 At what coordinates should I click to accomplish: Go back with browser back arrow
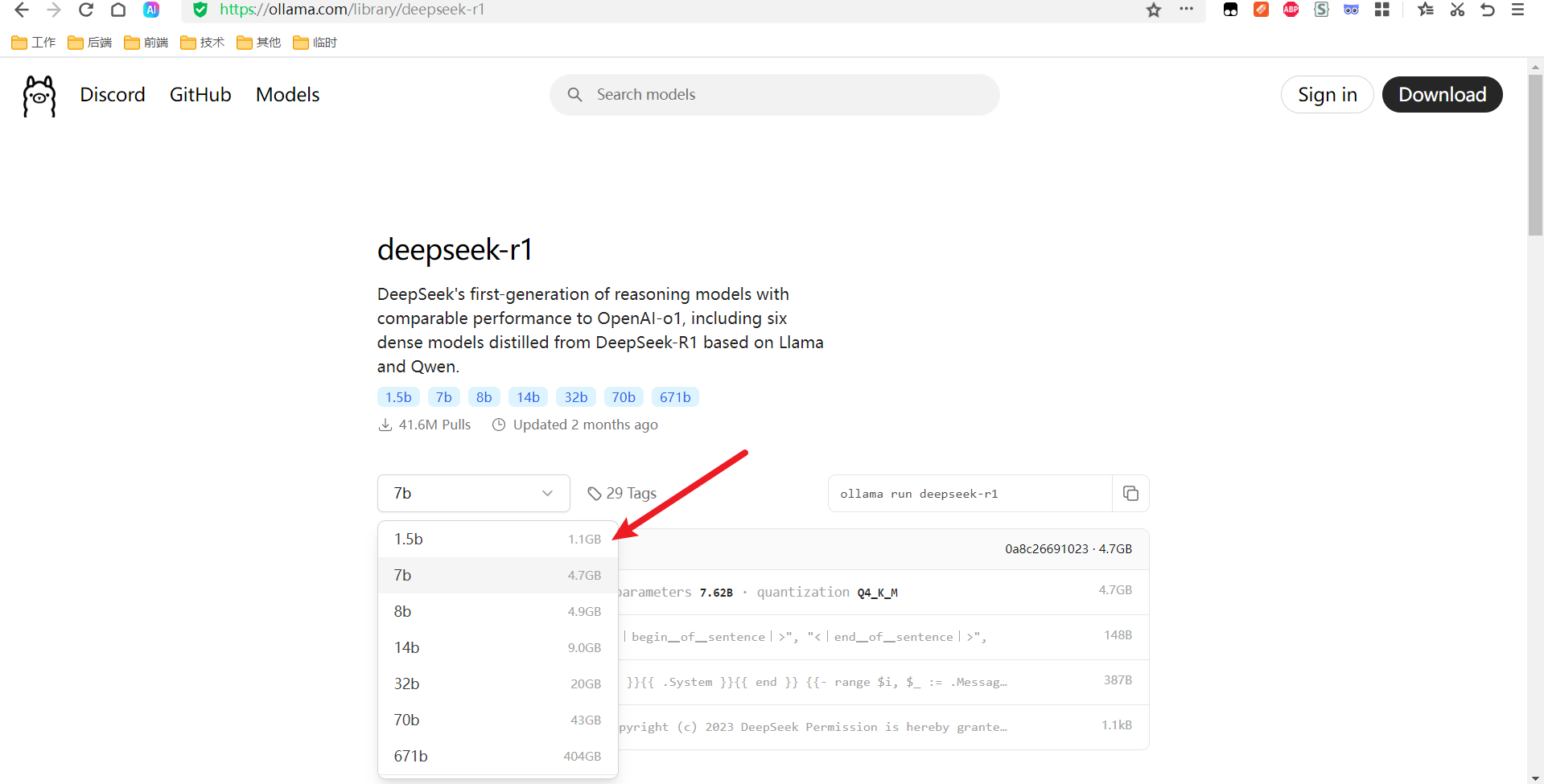tap(22, 10)
